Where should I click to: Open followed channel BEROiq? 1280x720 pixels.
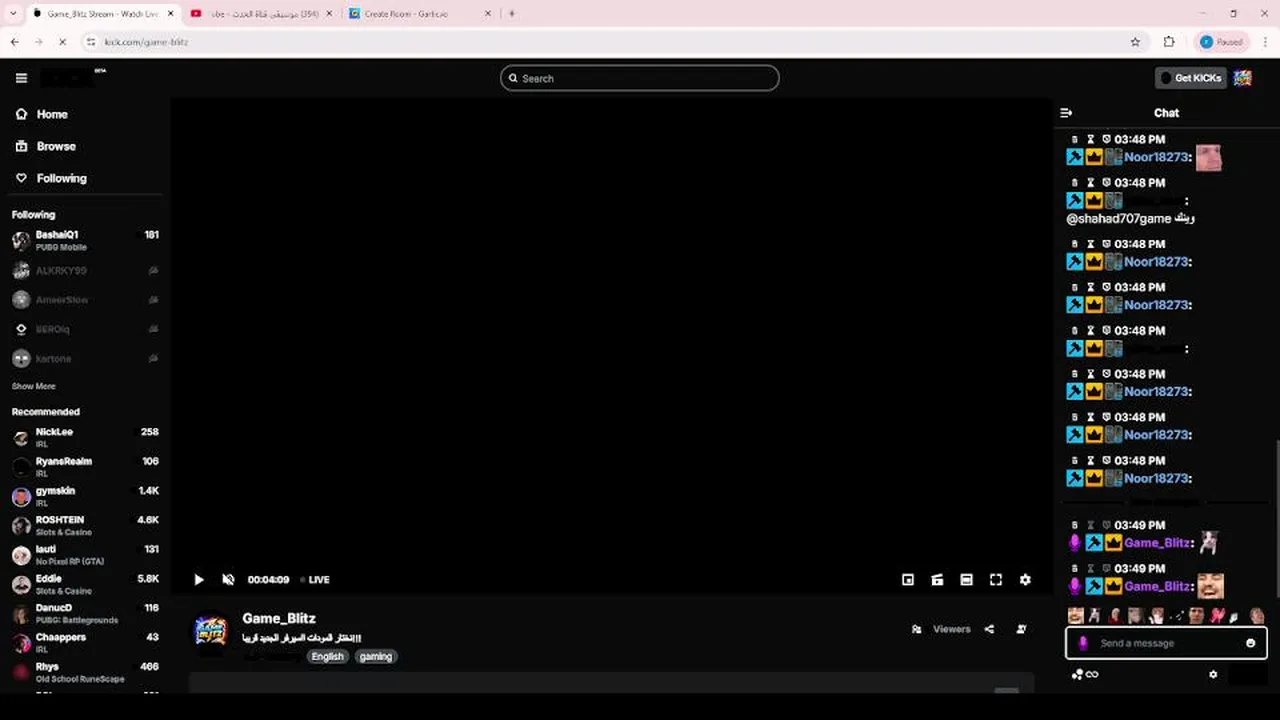click(85, 329)
